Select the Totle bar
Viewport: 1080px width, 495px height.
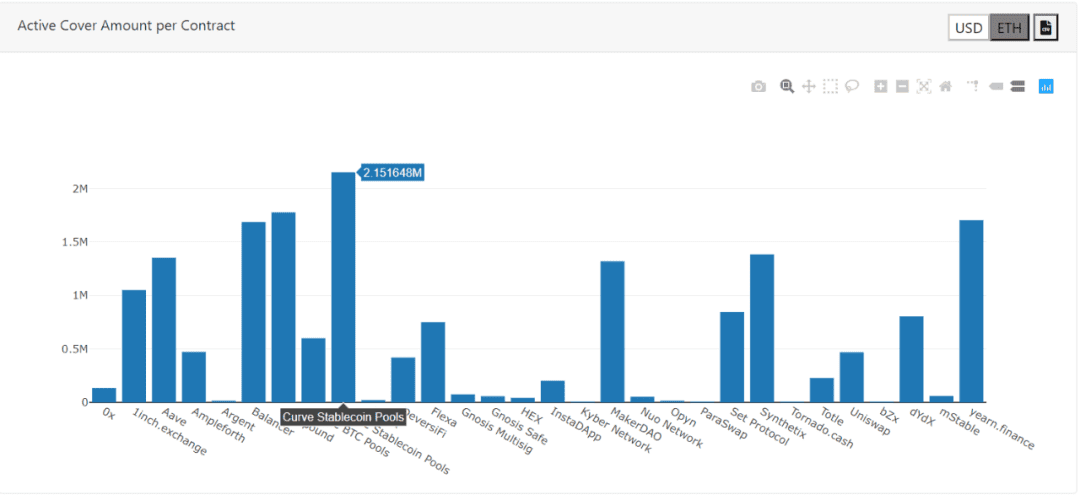822,390
